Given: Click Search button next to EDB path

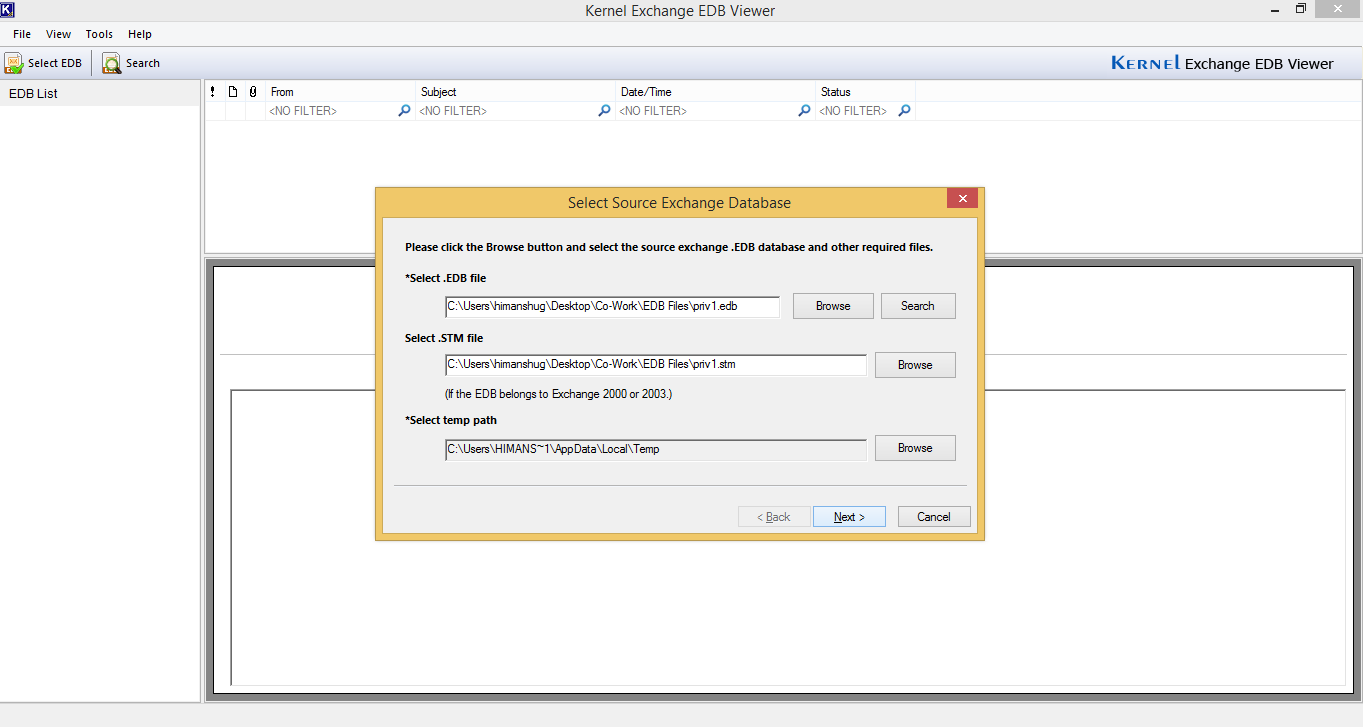Looking at the screenshot, I should pos(918,306).
